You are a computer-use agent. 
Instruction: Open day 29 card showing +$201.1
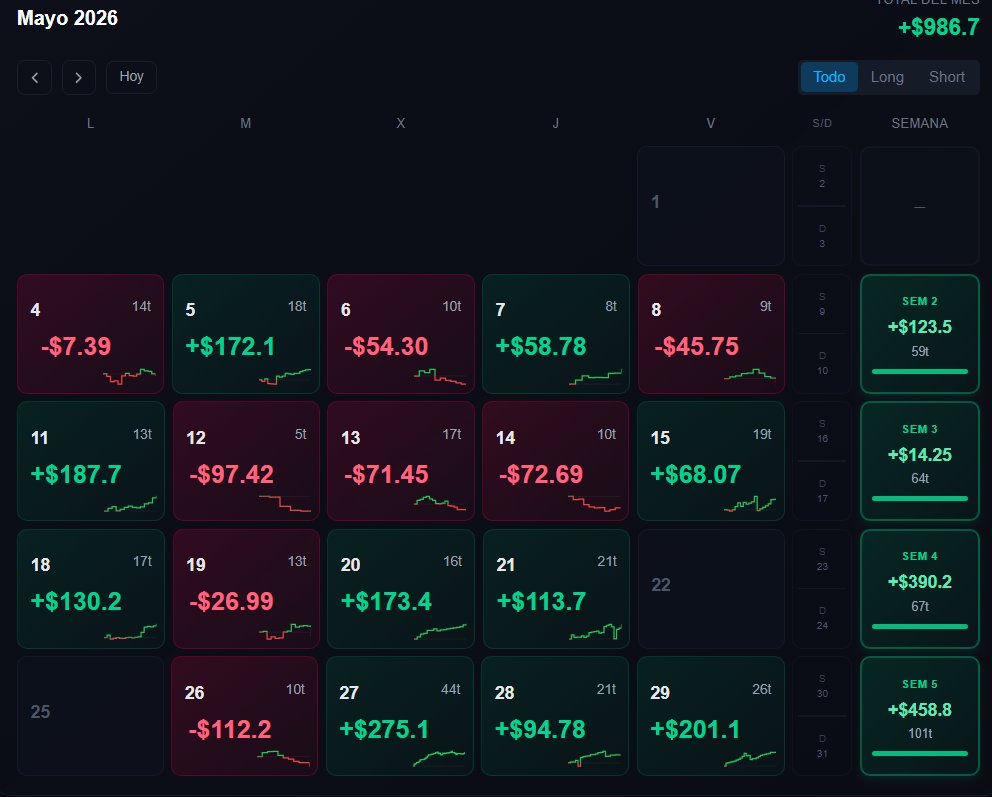(711, 716)
